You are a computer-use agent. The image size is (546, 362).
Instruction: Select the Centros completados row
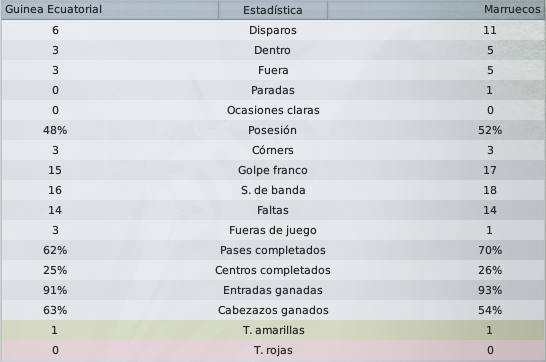273,270
